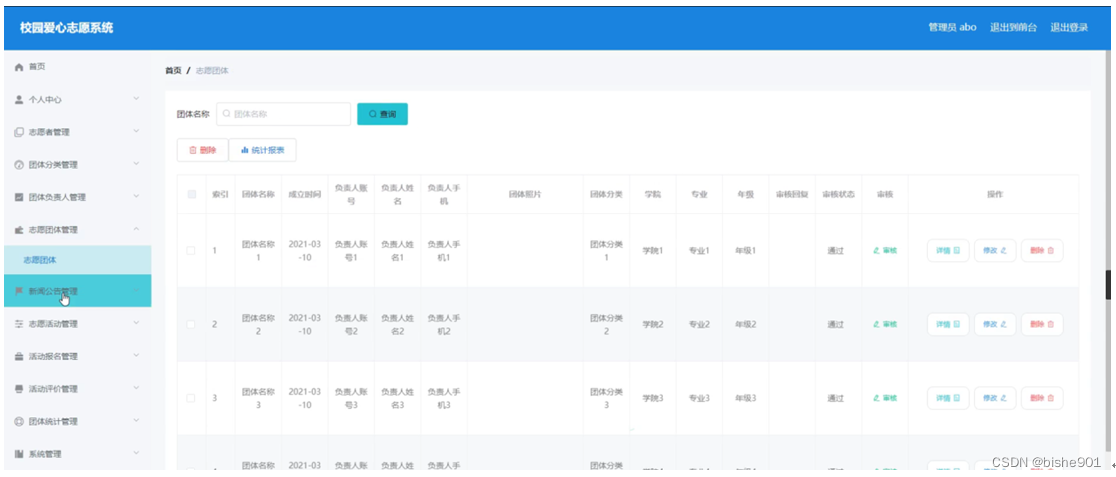Click 删除 for row 团体名称1
This screenshot has width=1116, height=477.
coord(1042,251)
